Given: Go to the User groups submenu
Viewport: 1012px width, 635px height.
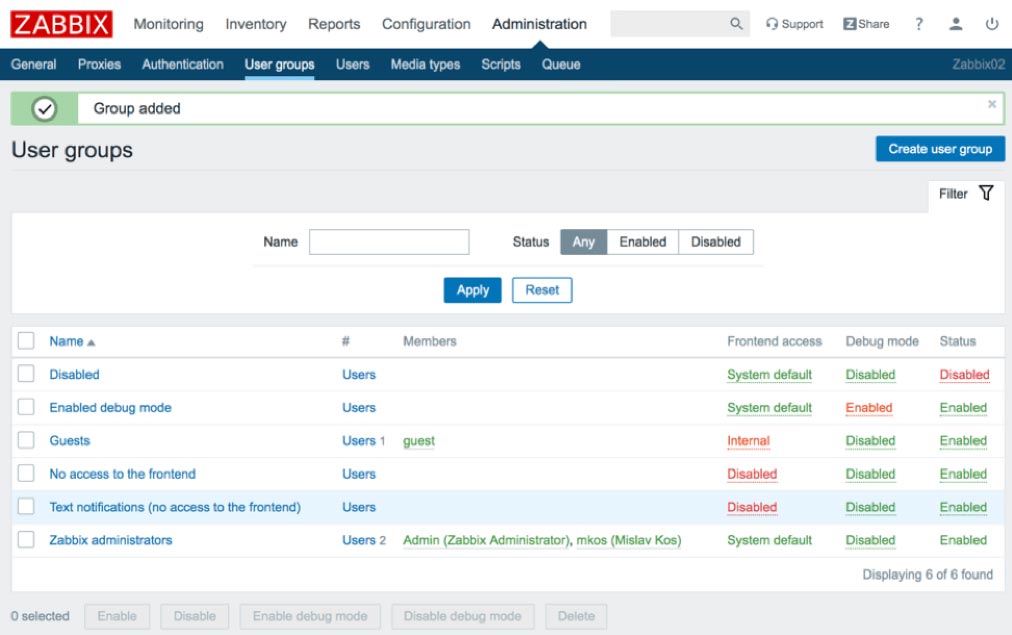Looking at the screenshot, I should coord(279,65).
